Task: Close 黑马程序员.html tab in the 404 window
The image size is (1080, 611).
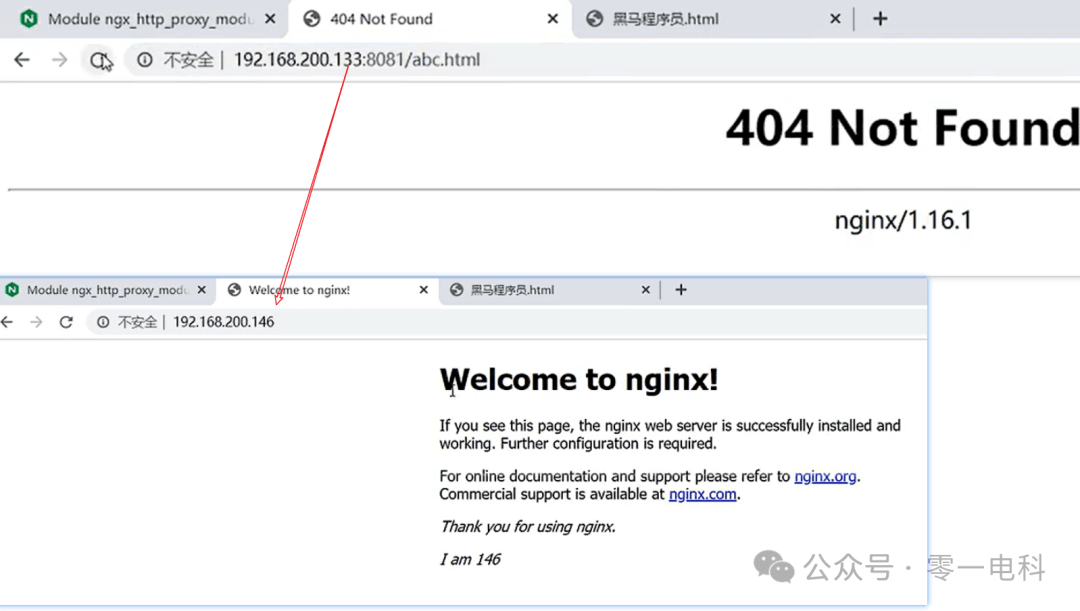Action: click(835, 19)
